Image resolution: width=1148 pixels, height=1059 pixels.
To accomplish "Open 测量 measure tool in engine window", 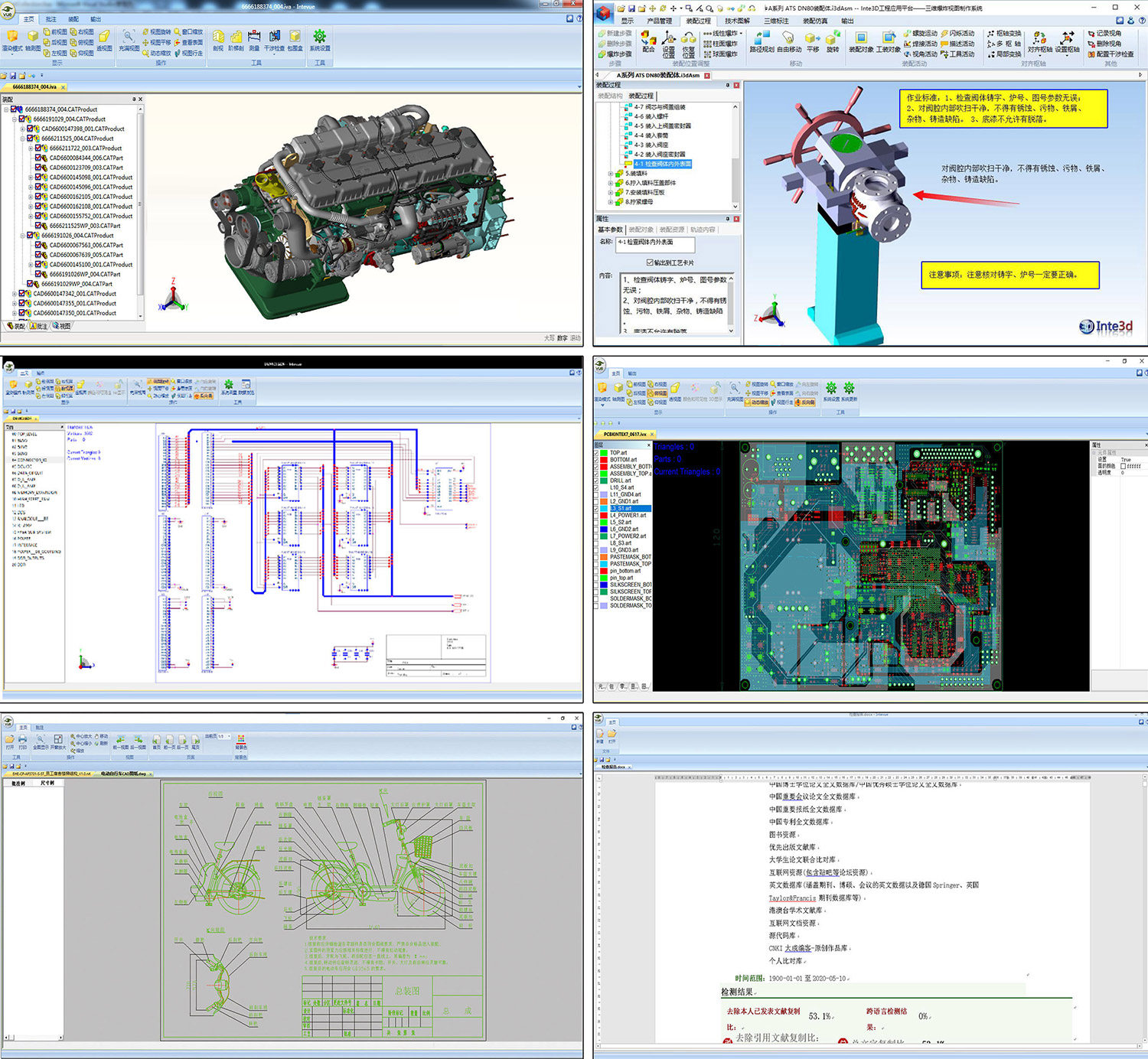I will [254, 37].
